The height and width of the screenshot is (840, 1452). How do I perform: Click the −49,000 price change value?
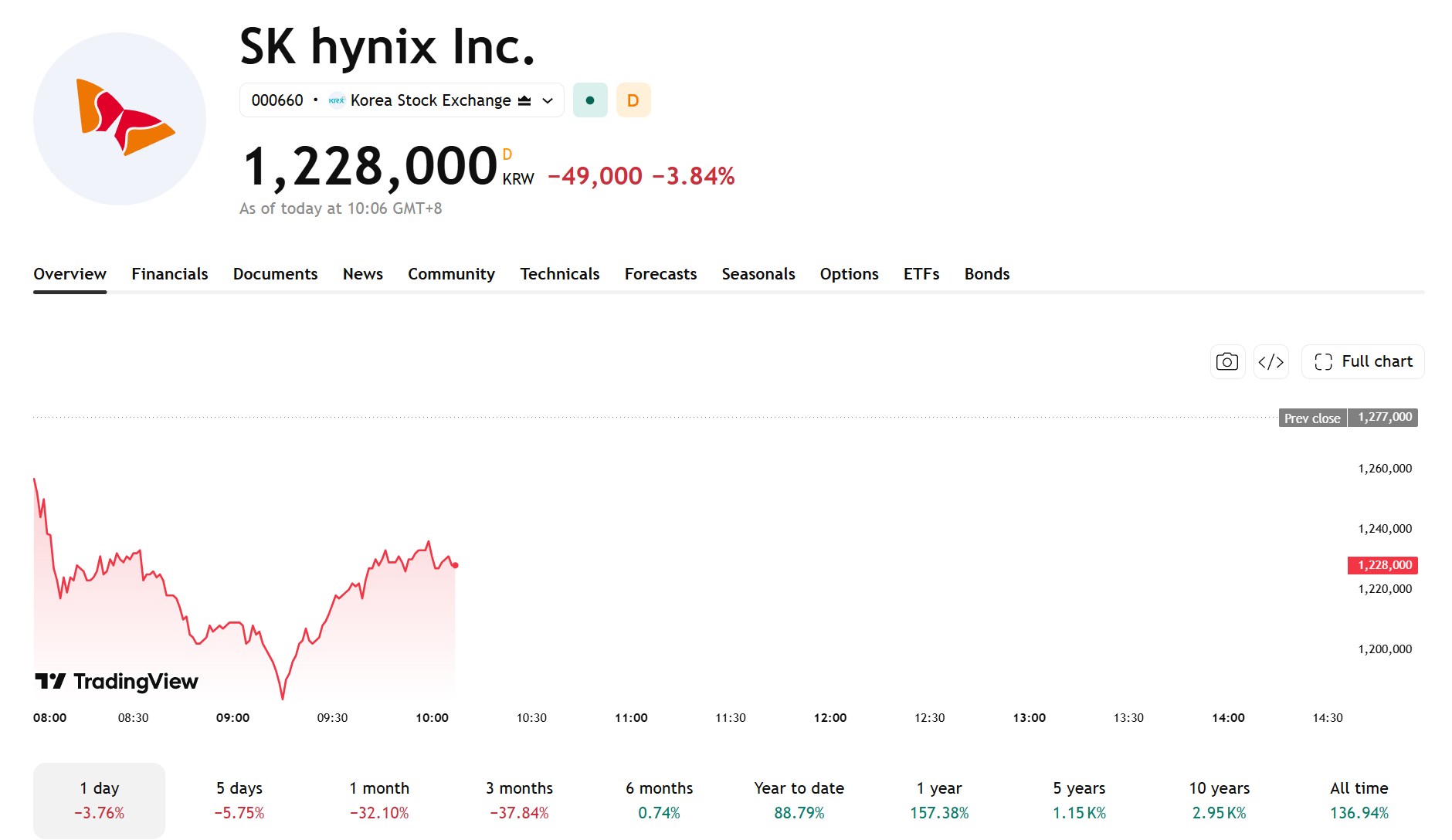(x=595, y=176)
